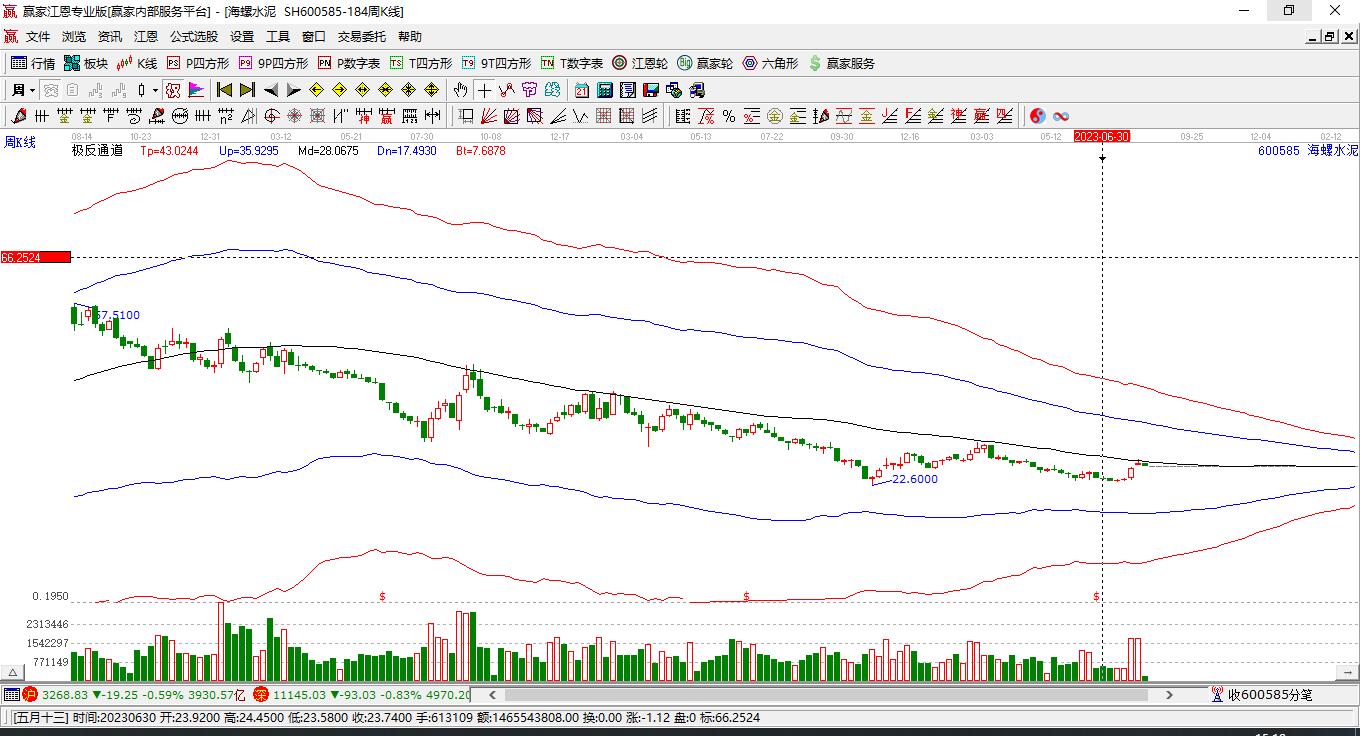1360x736 pixels.
Task: Open the 六角形 hexagon tool
Action: tap(770, 63)
